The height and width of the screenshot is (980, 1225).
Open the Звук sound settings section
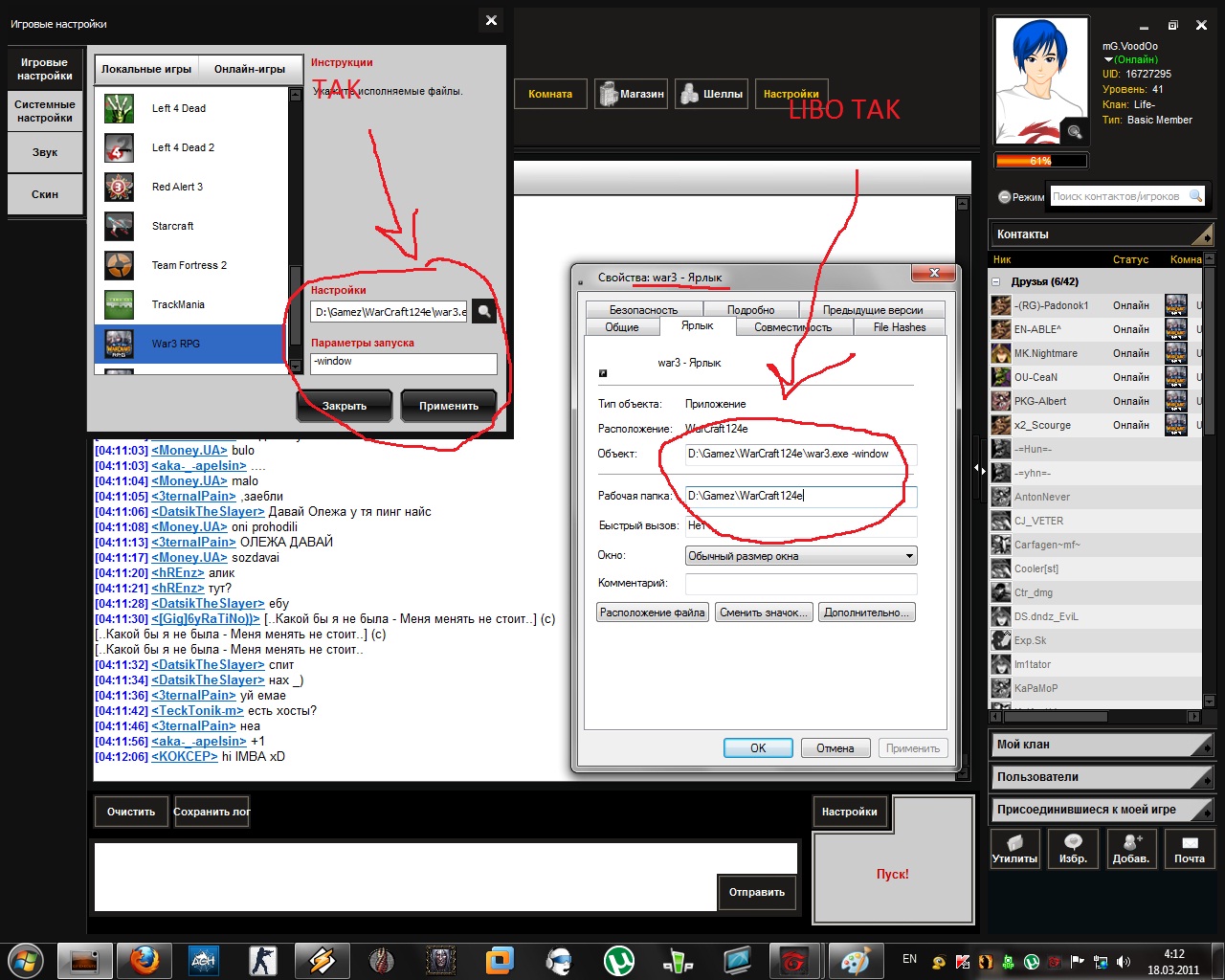45,152
